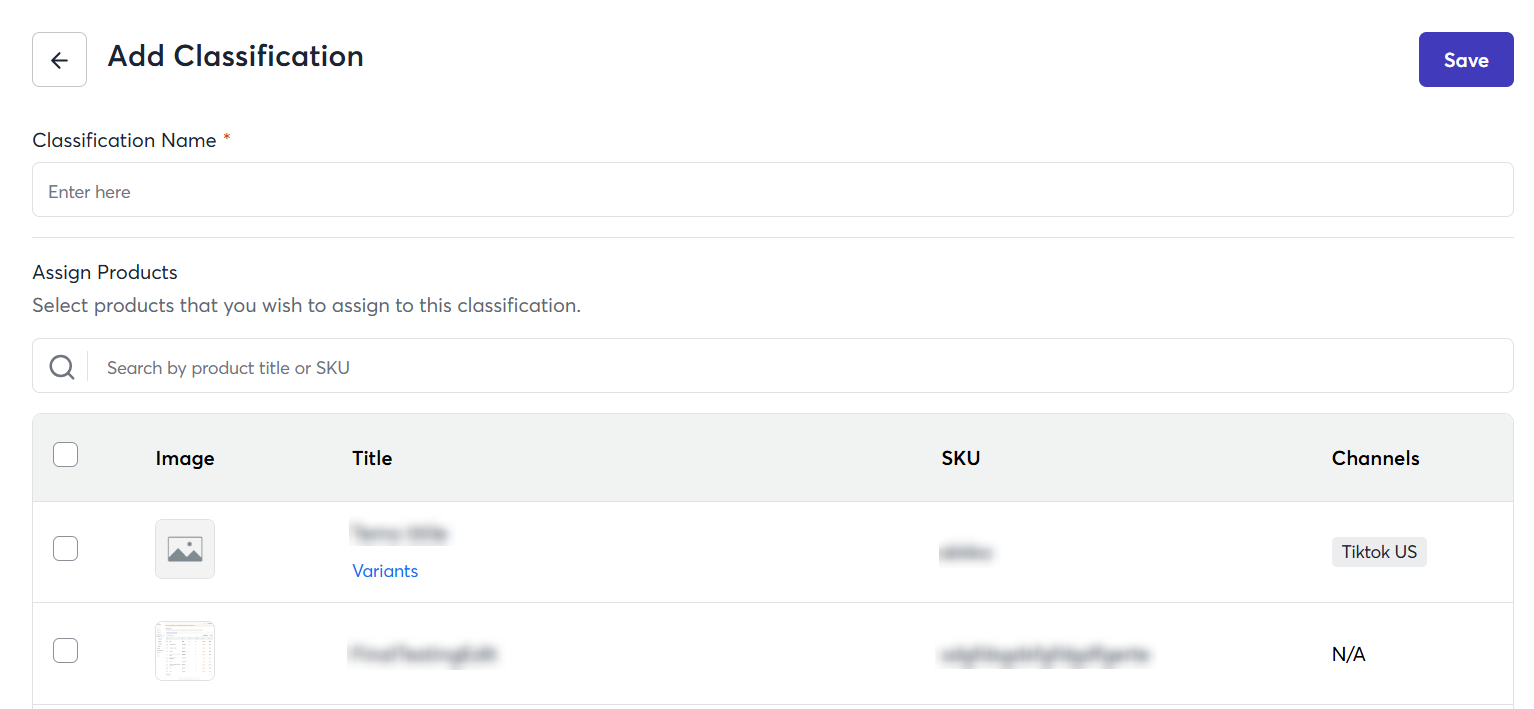The width and height of the screenshot is (1534, 709).
Task: Click the placeholder image icon in first row
Action: tap(185, 549)
